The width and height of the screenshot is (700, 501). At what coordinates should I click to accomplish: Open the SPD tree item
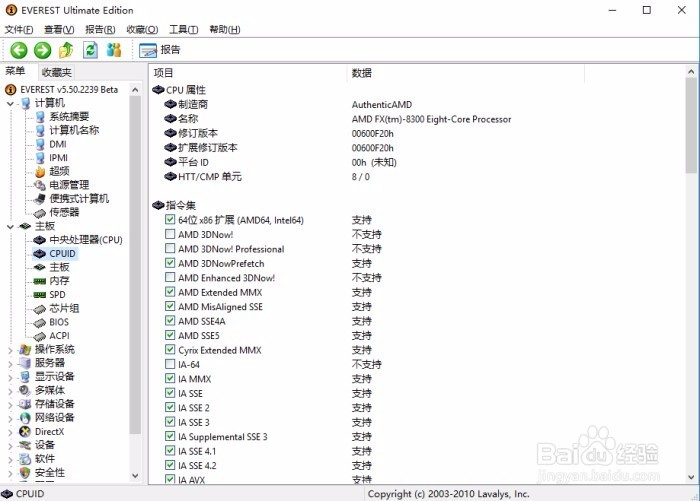tap(57, 295)
